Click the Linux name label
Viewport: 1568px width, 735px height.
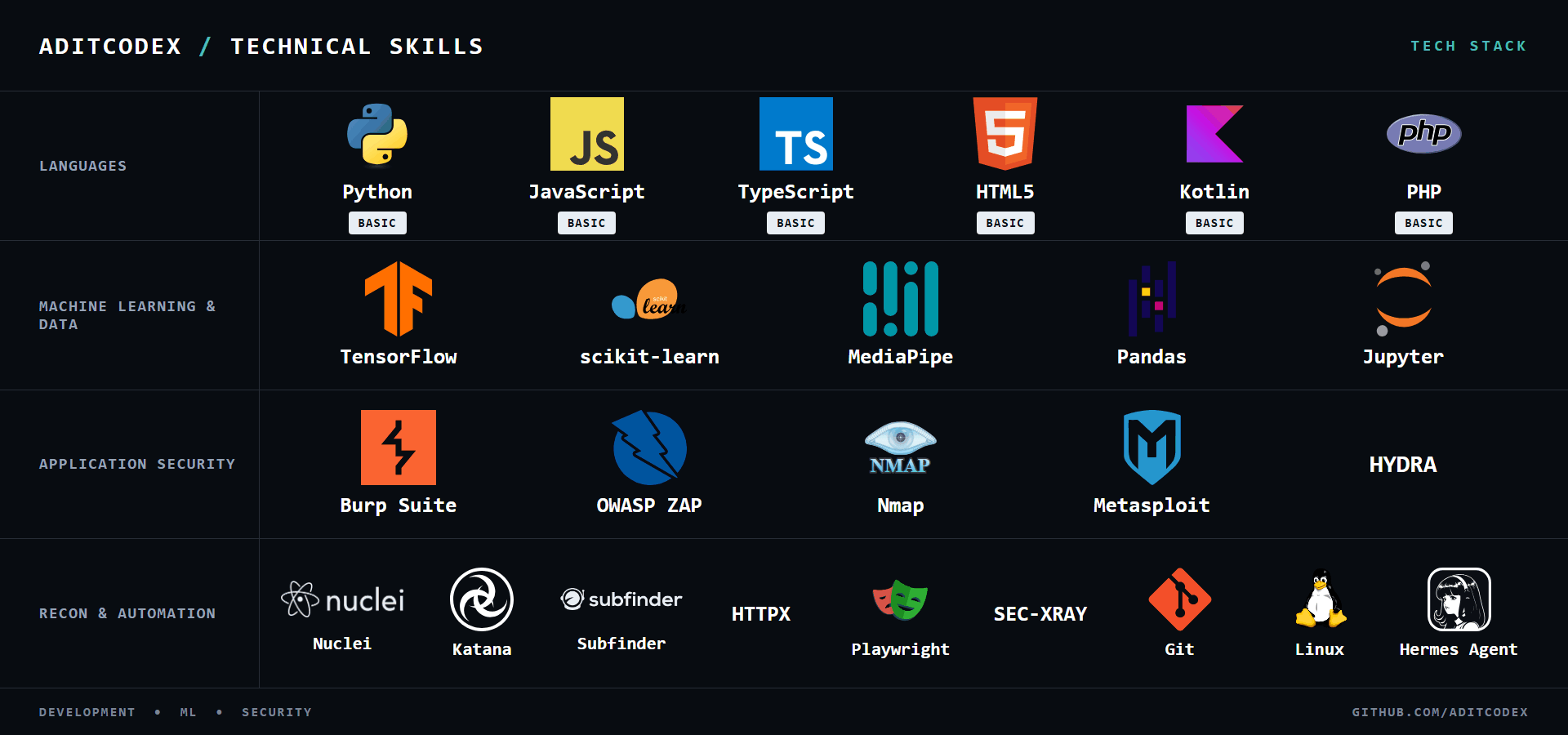[x=1320, y=649]
